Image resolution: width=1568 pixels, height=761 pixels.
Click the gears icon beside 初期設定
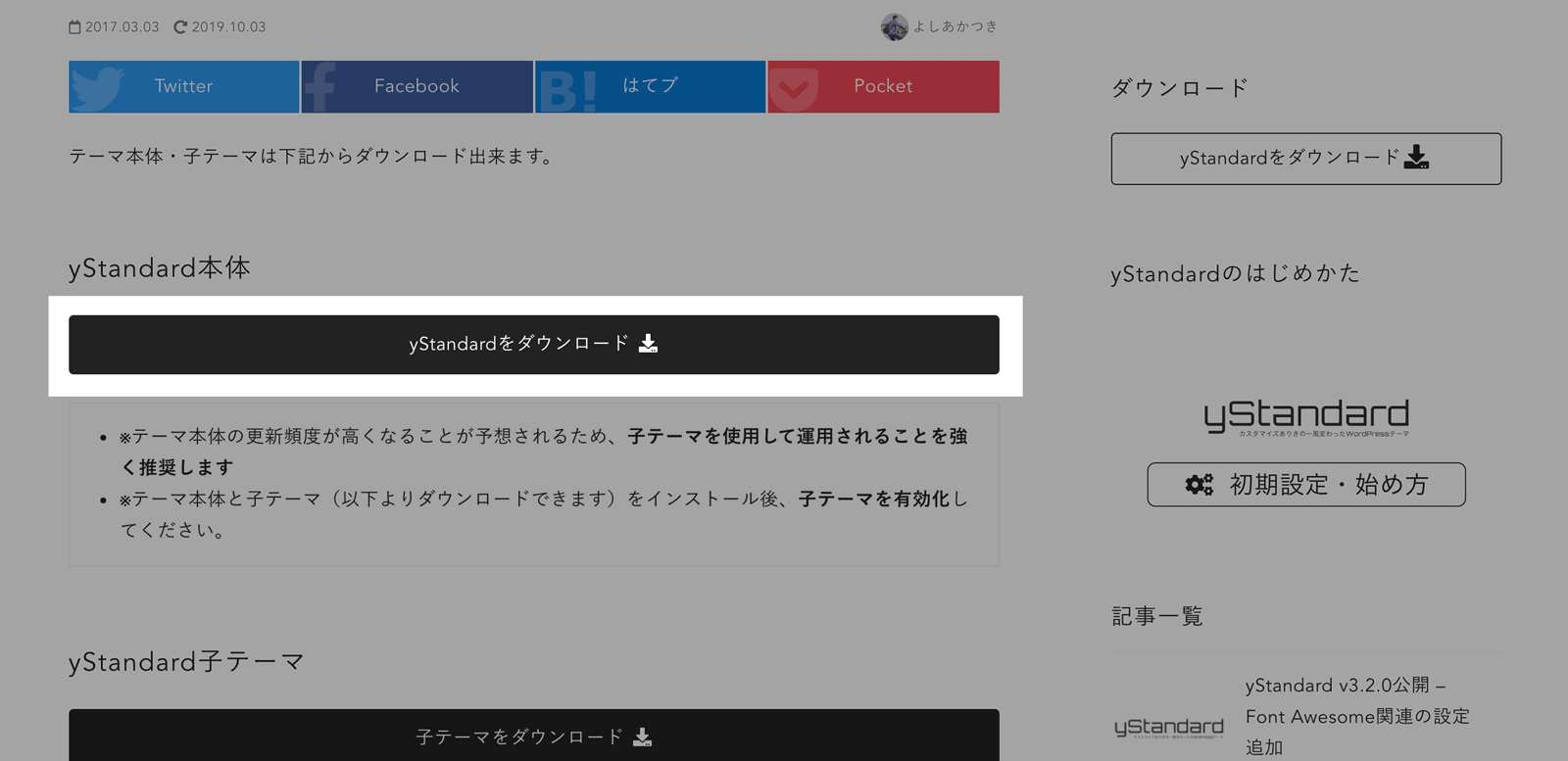point(1199,484)
